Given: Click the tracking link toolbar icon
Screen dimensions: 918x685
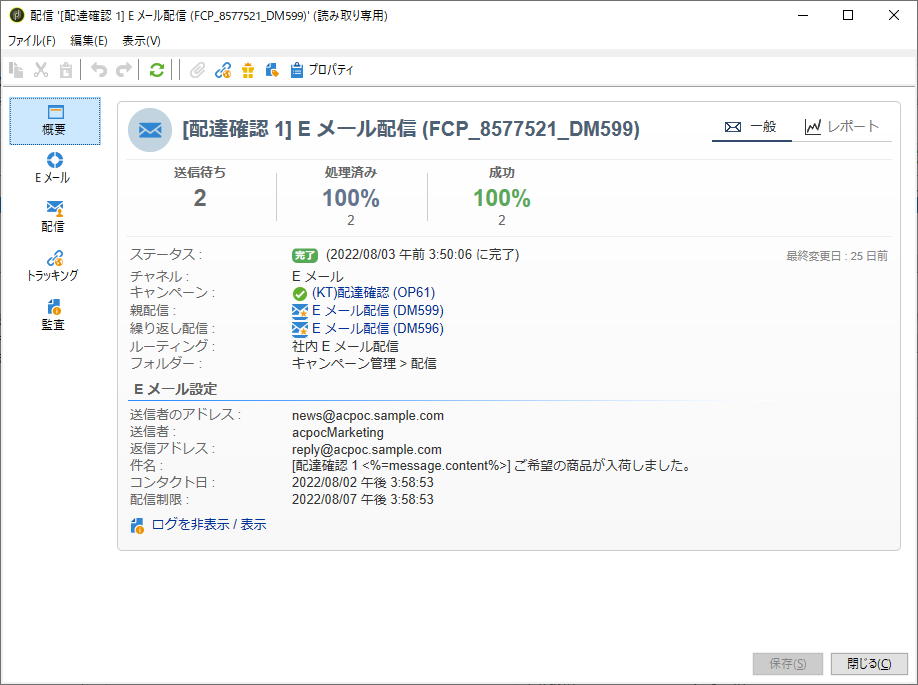Looking at the screenshot, I should click(x=223, y=70).
